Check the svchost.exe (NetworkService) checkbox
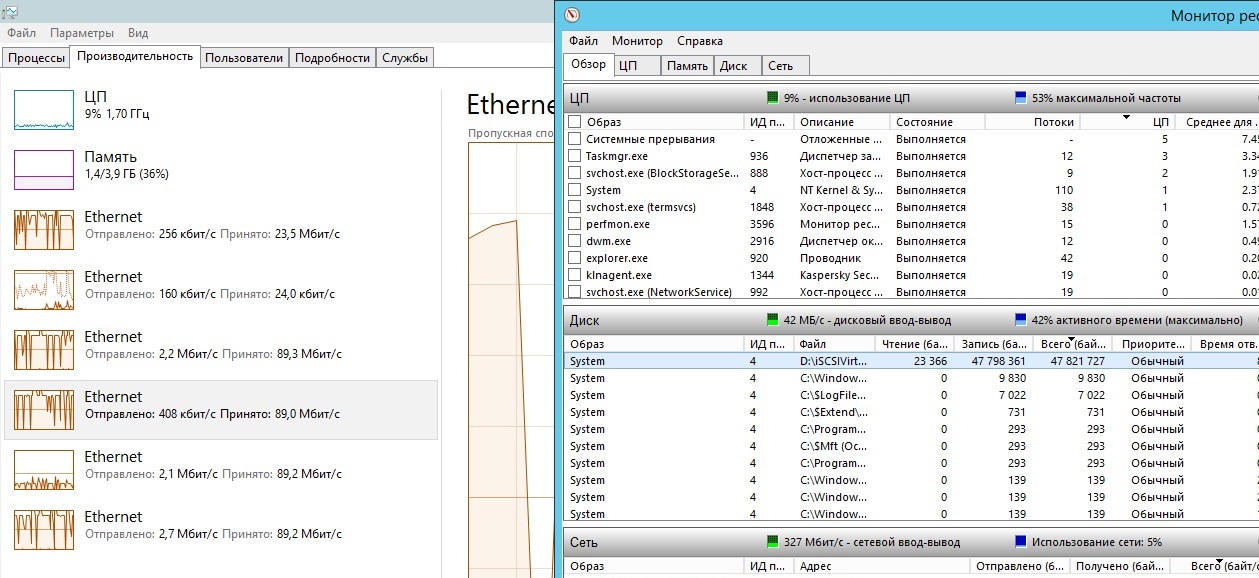This screenshot has height=578, width=1259. point(574,292)
